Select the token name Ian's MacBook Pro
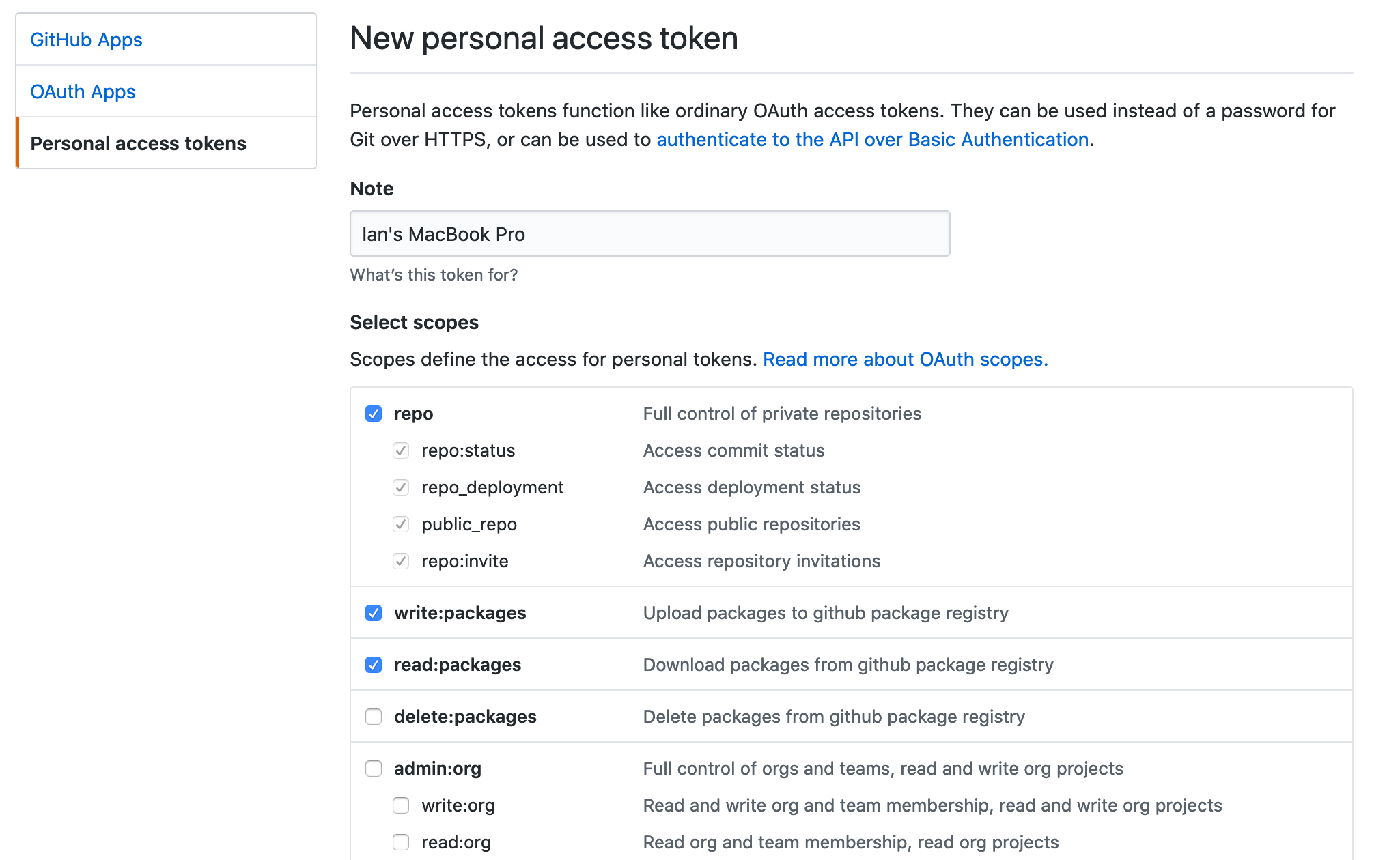 (443, 233)
